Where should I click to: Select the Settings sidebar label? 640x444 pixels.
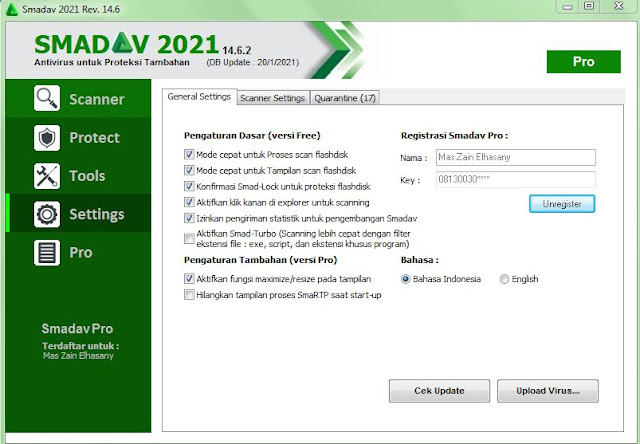(97, 214)
